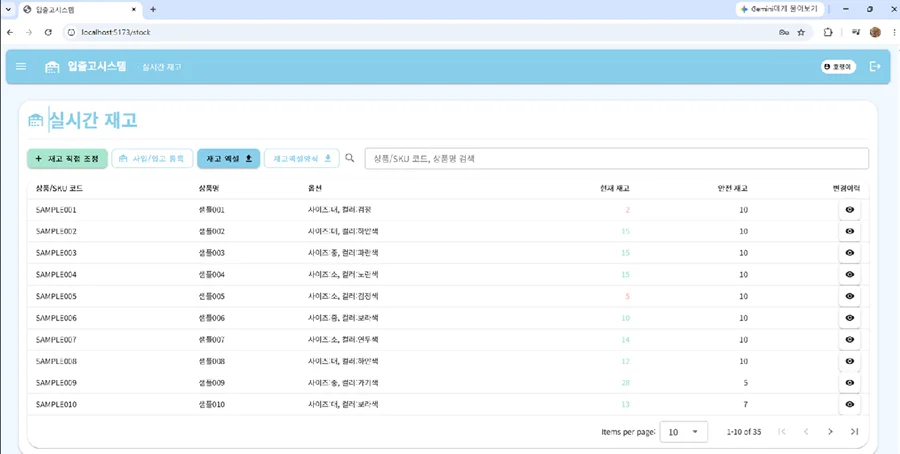Click the browser back arrow
The width and height of the screenshot is (900, 454).
10,32
